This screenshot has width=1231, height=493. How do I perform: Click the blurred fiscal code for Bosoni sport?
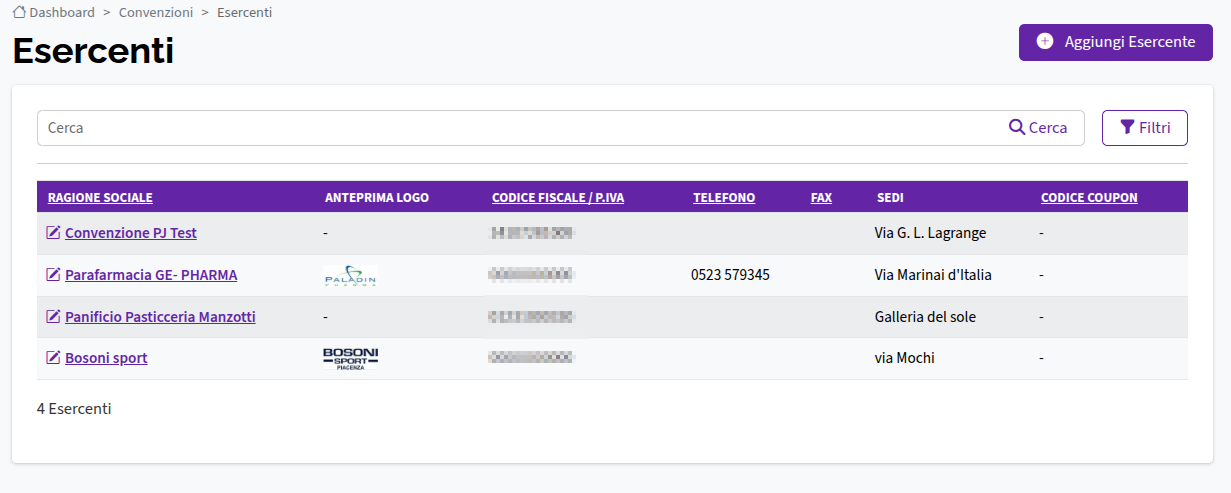point(531,357)
